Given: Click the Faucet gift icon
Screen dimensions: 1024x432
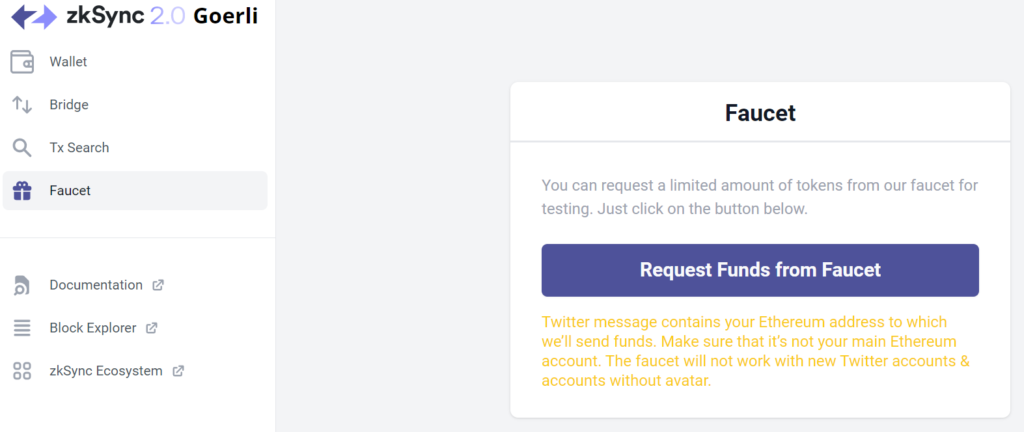Looking at the screenshot, I should 22,190.
